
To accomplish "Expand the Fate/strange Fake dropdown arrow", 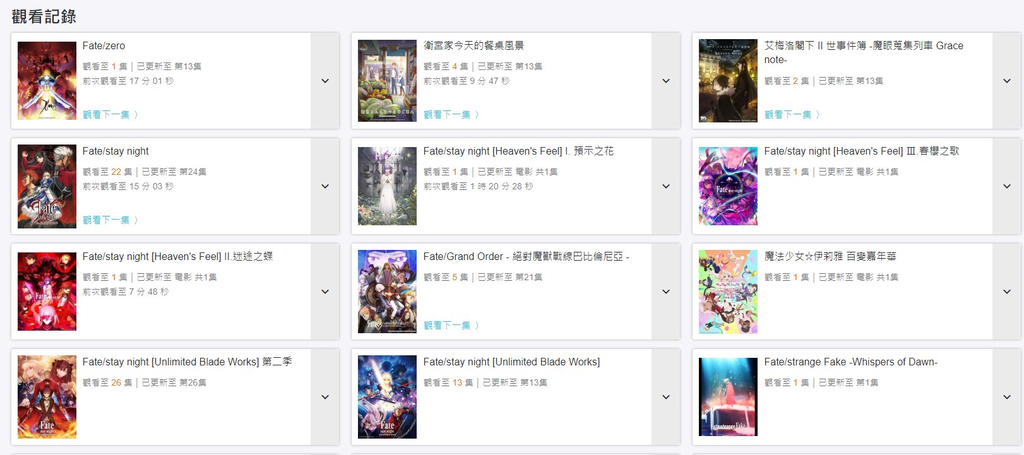I will point(1007,397).
